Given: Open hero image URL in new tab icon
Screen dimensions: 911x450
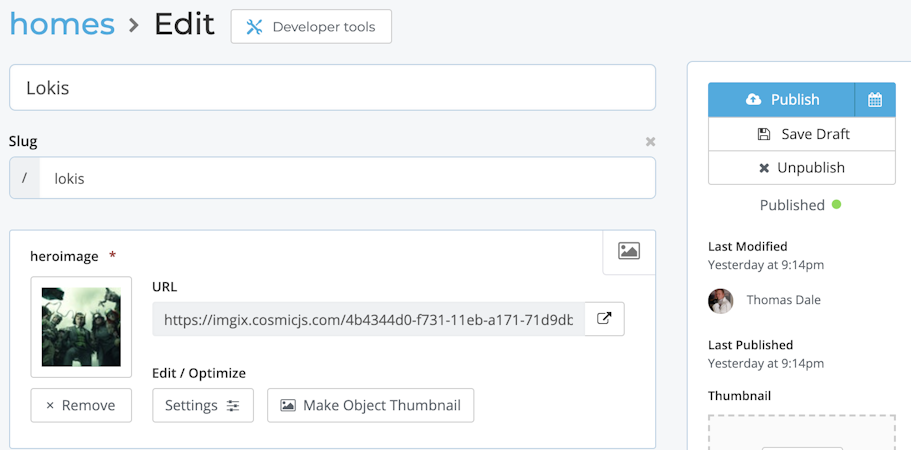Looking at the screenshot, I should tap(604, 319).
